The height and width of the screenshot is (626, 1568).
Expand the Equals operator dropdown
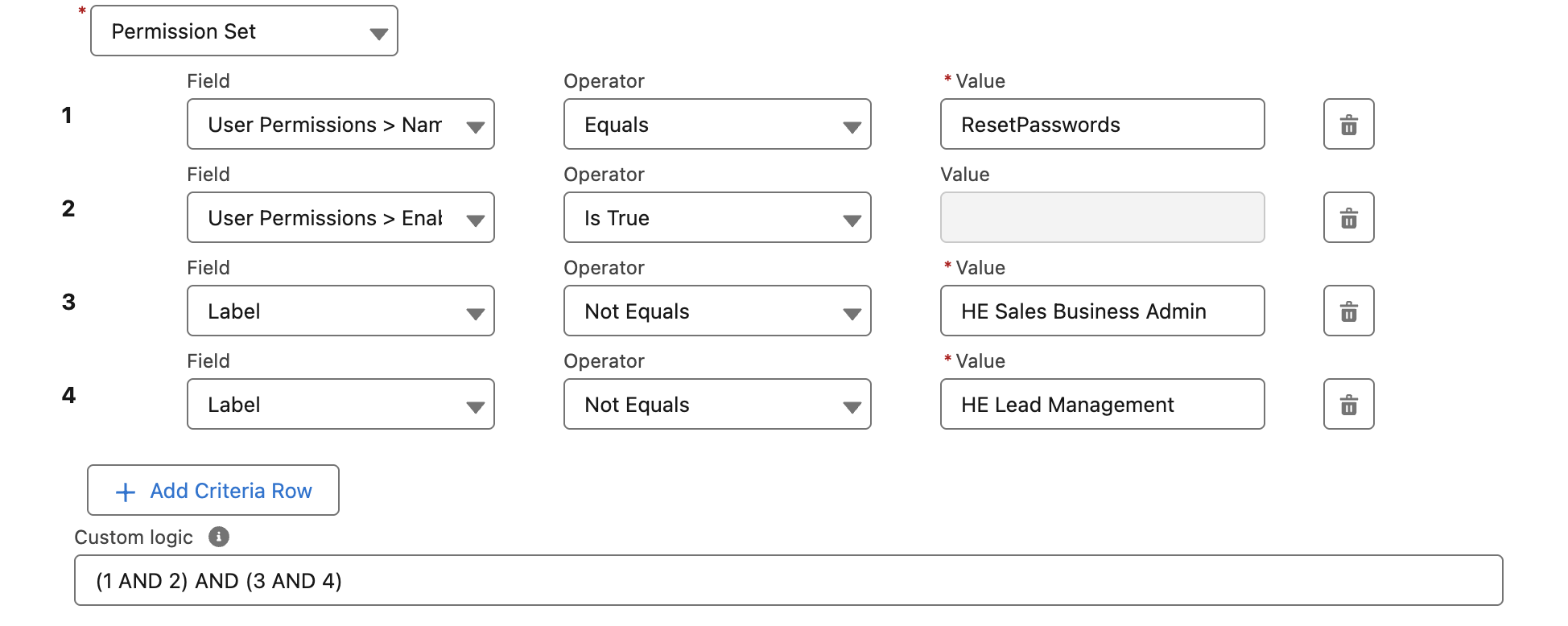coord(717,124)
